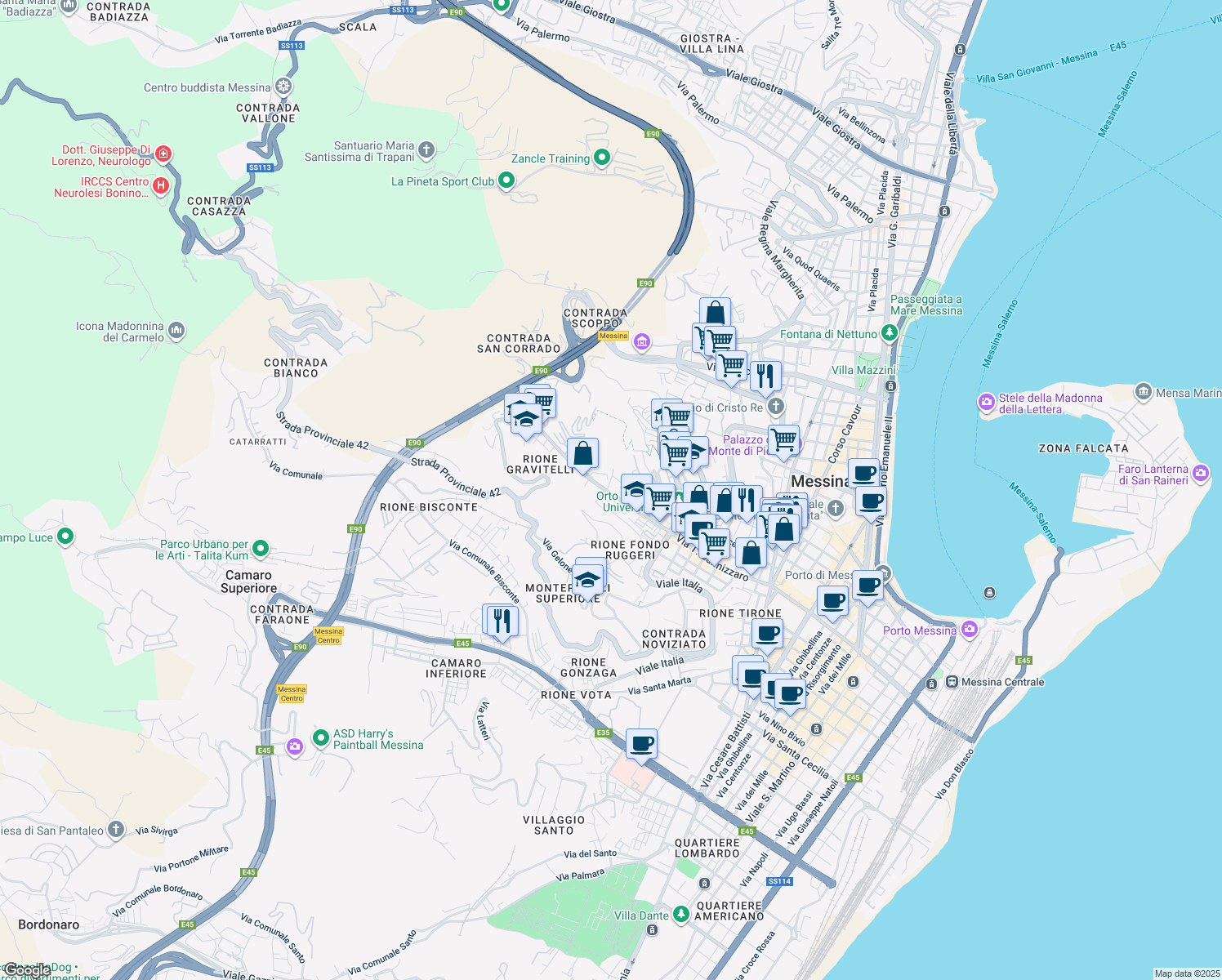Click the Faro Lanterna di San Raineri icon
Screen dimensions: 1222x980
coord(1201,473)
